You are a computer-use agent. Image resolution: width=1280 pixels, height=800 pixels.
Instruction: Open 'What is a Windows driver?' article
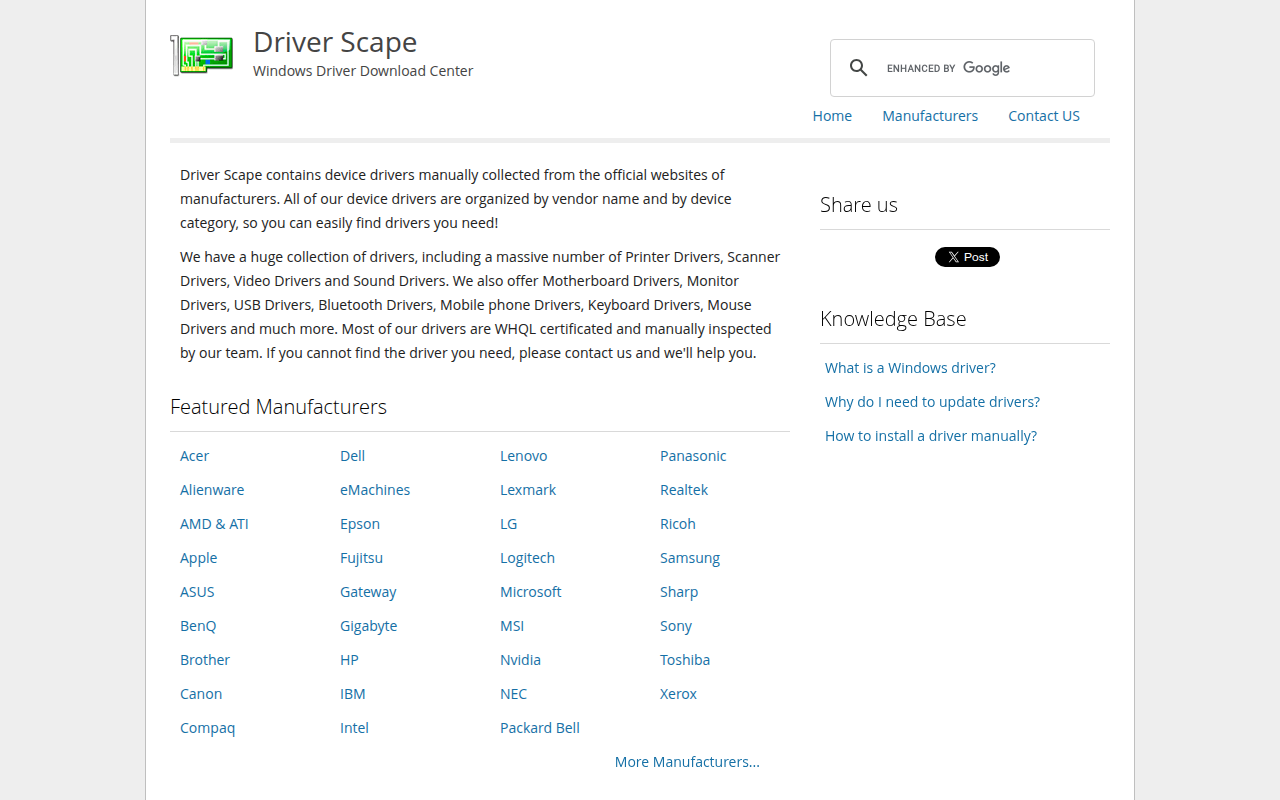coord(910,368)
